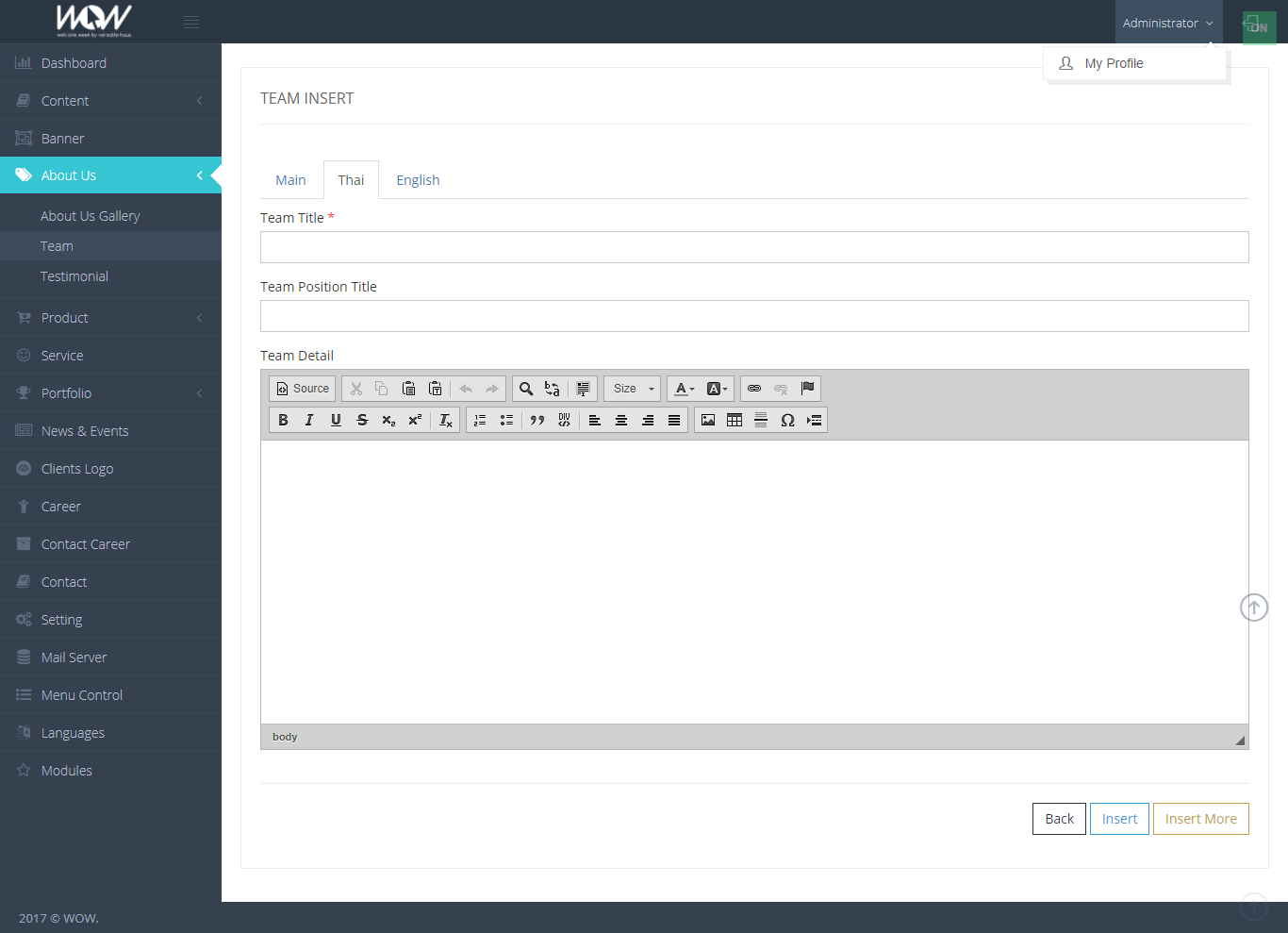
Task: Align text right in editor
Action: [x=648, y=421]
